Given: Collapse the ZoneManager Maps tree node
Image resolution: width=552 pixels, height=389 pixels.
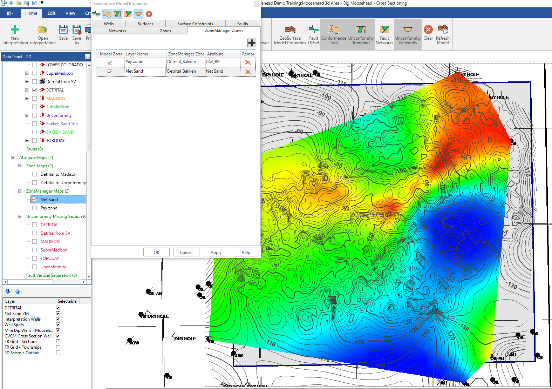Looking at the screenshot, I should pos(20,191).
